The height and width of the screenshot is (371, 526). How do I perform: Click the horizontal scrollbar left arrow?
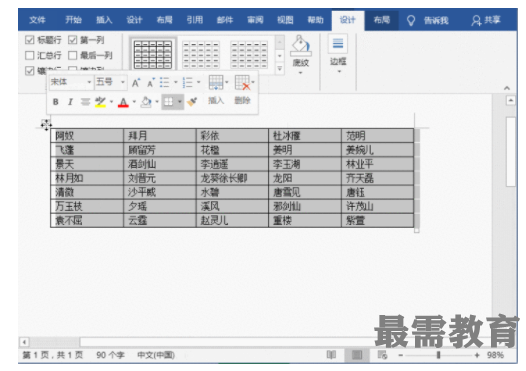click(24, 342)
